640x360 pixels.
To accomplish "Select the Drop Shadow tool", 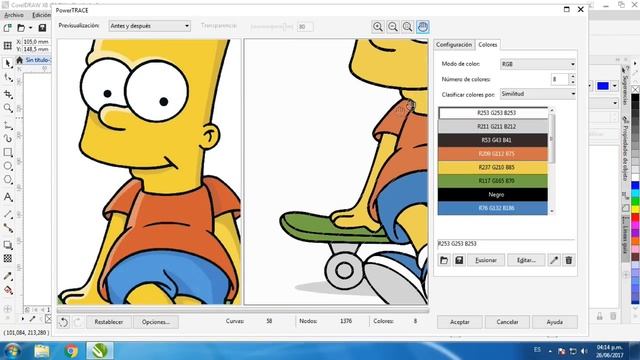I will tap(8, 245).
